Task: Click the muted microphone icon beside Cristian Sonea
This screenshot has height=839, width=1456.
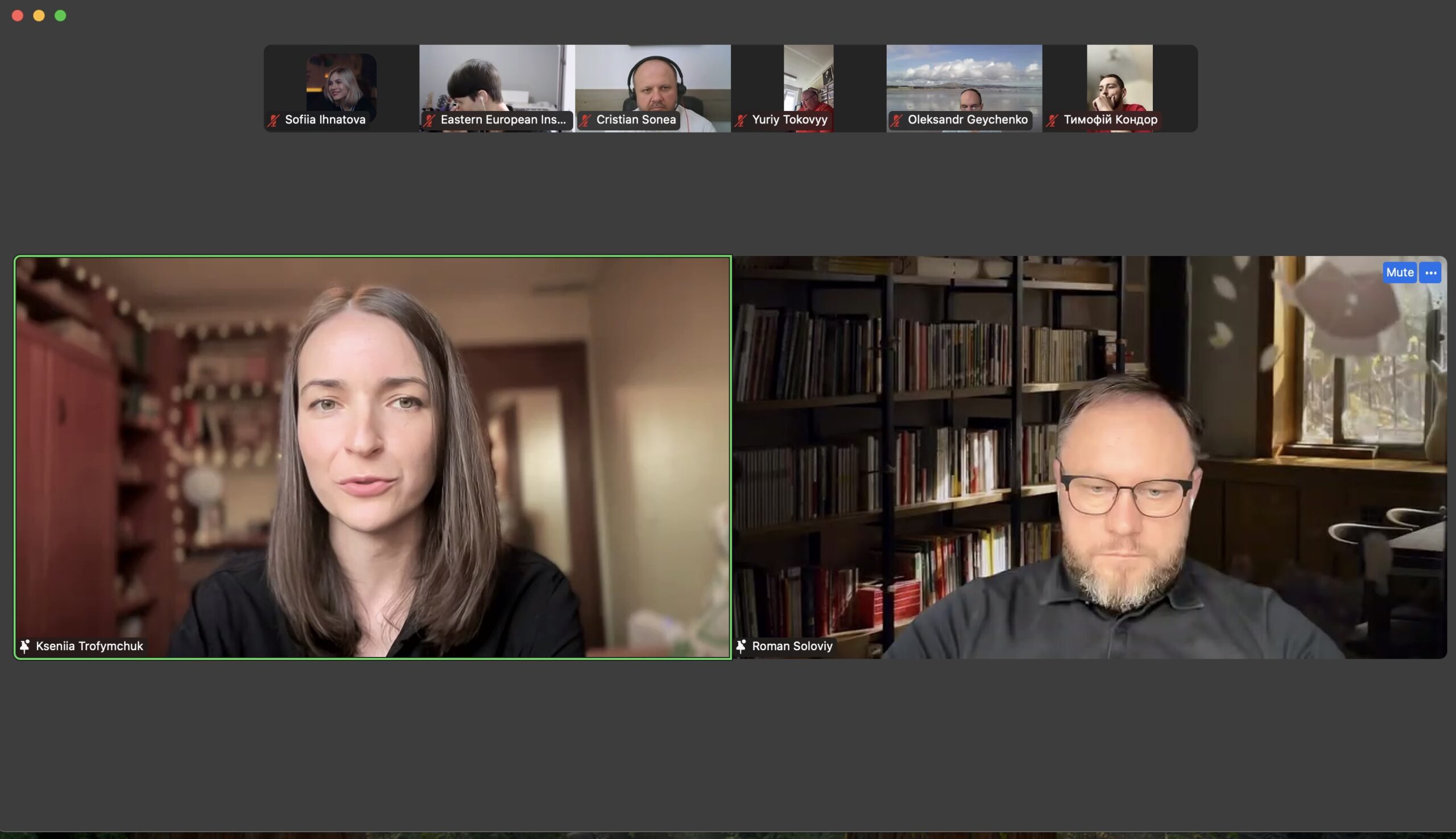Action: point(585,120)
